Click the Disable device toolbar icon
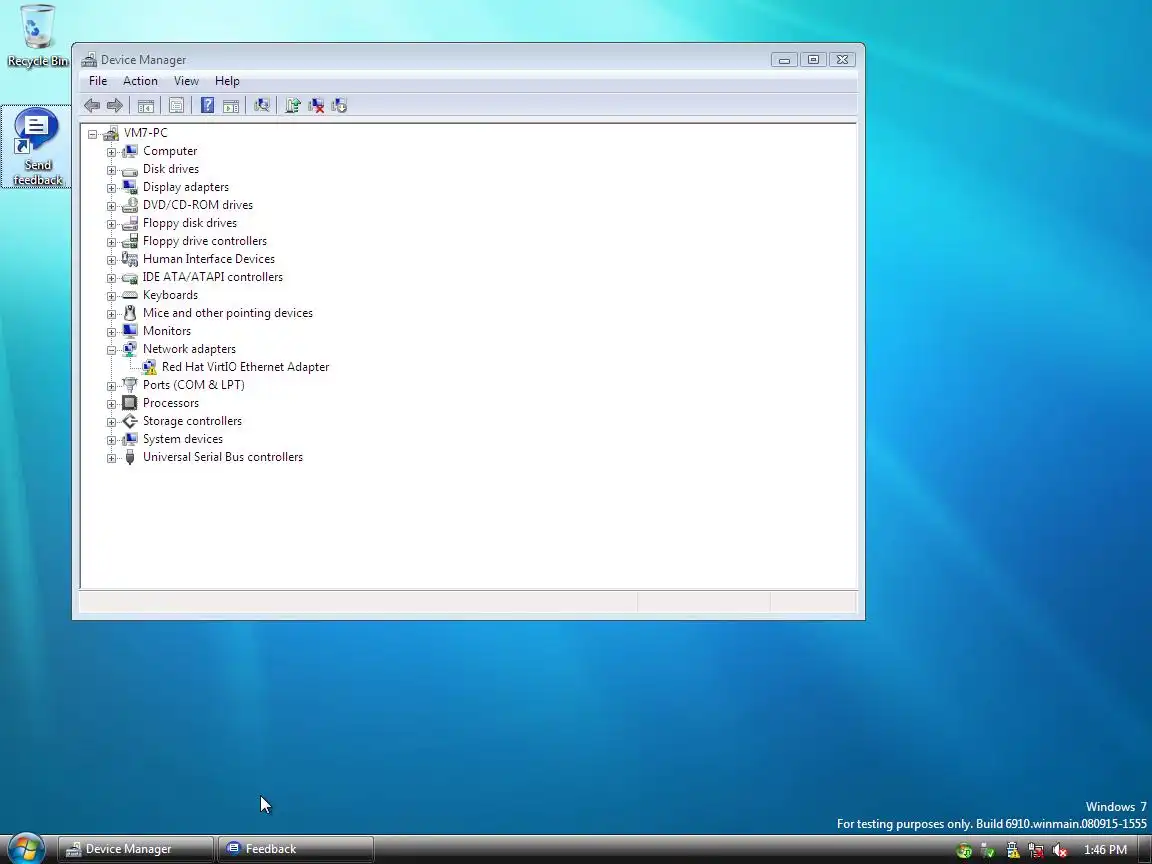The image size is (1152, 864). coord(339,106)
